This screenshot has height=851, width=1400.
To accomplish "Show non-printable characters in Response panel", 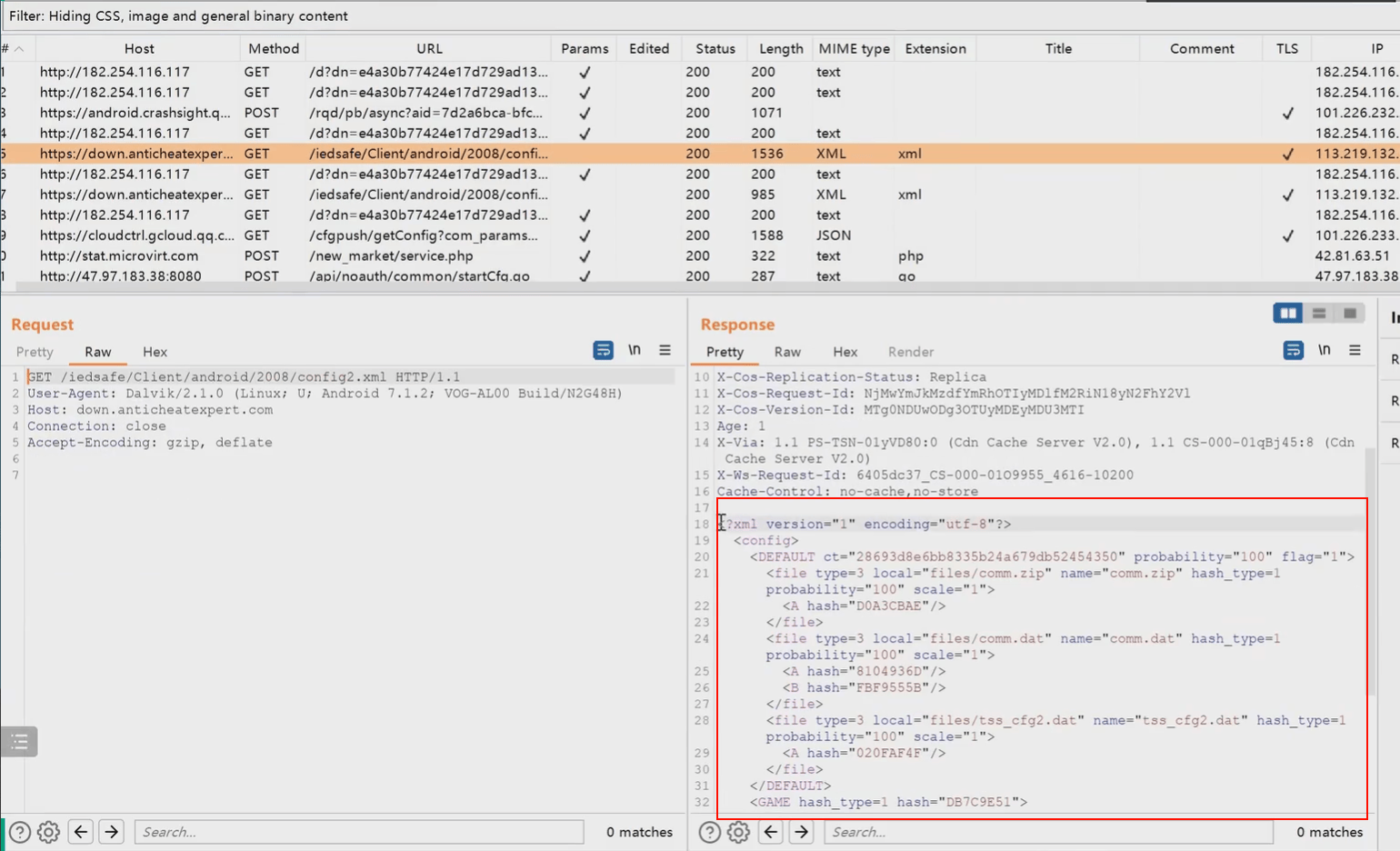I will (1325, 350).
